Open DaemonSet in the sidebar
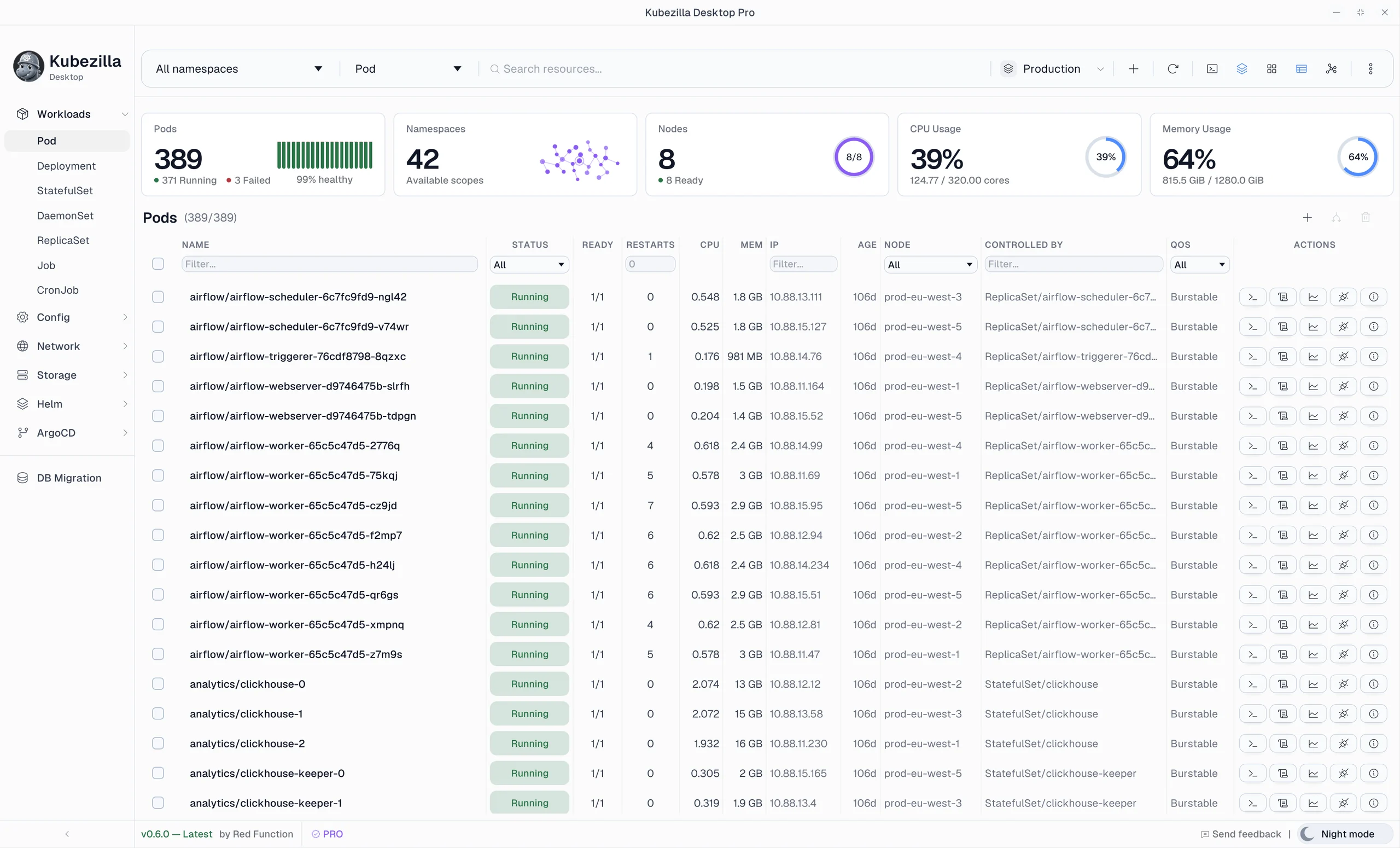 click(x=65, y=216)
